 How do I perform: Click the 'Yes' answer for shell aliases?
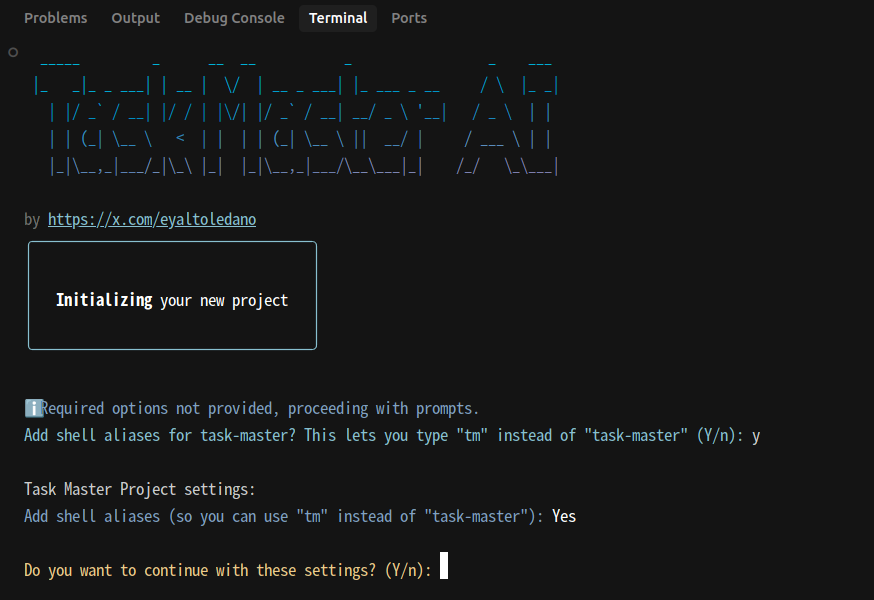(564, 516)
